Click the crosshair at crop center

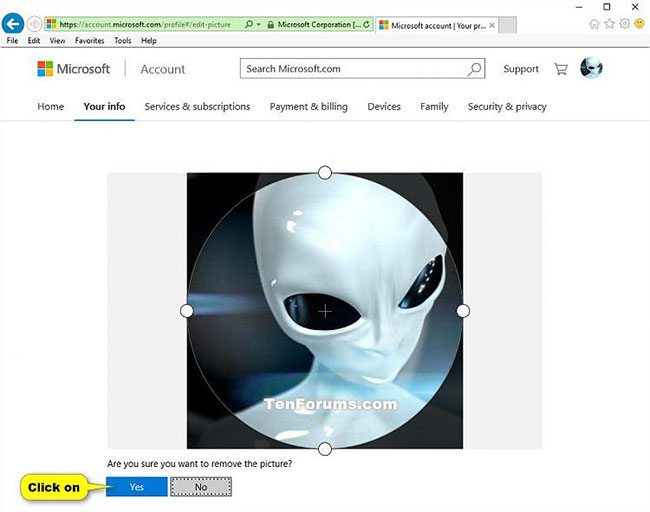pos(325,311)
